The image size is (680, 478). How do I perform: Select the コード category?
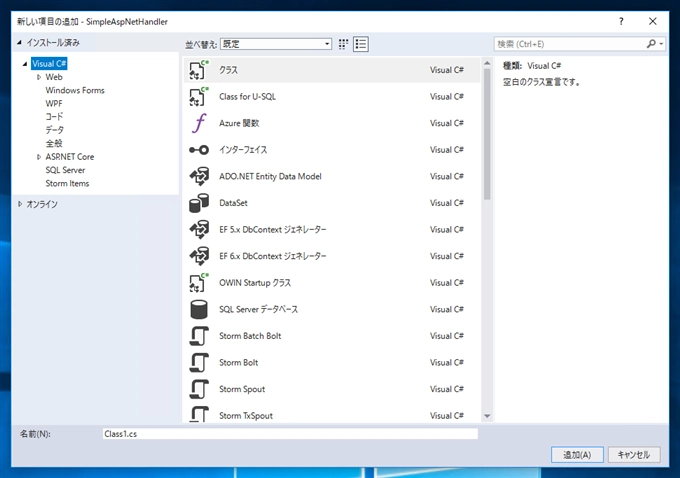pyautogui.click(x=54, y=117)
